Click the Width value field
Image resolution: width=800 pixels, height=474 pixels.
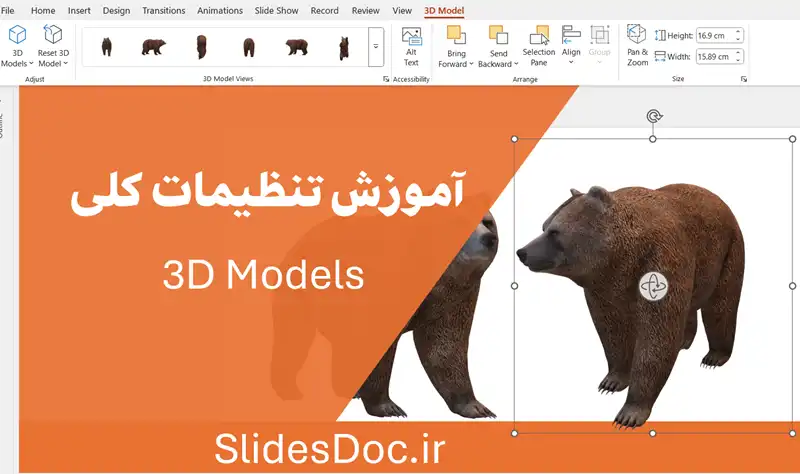click(715, 57)
